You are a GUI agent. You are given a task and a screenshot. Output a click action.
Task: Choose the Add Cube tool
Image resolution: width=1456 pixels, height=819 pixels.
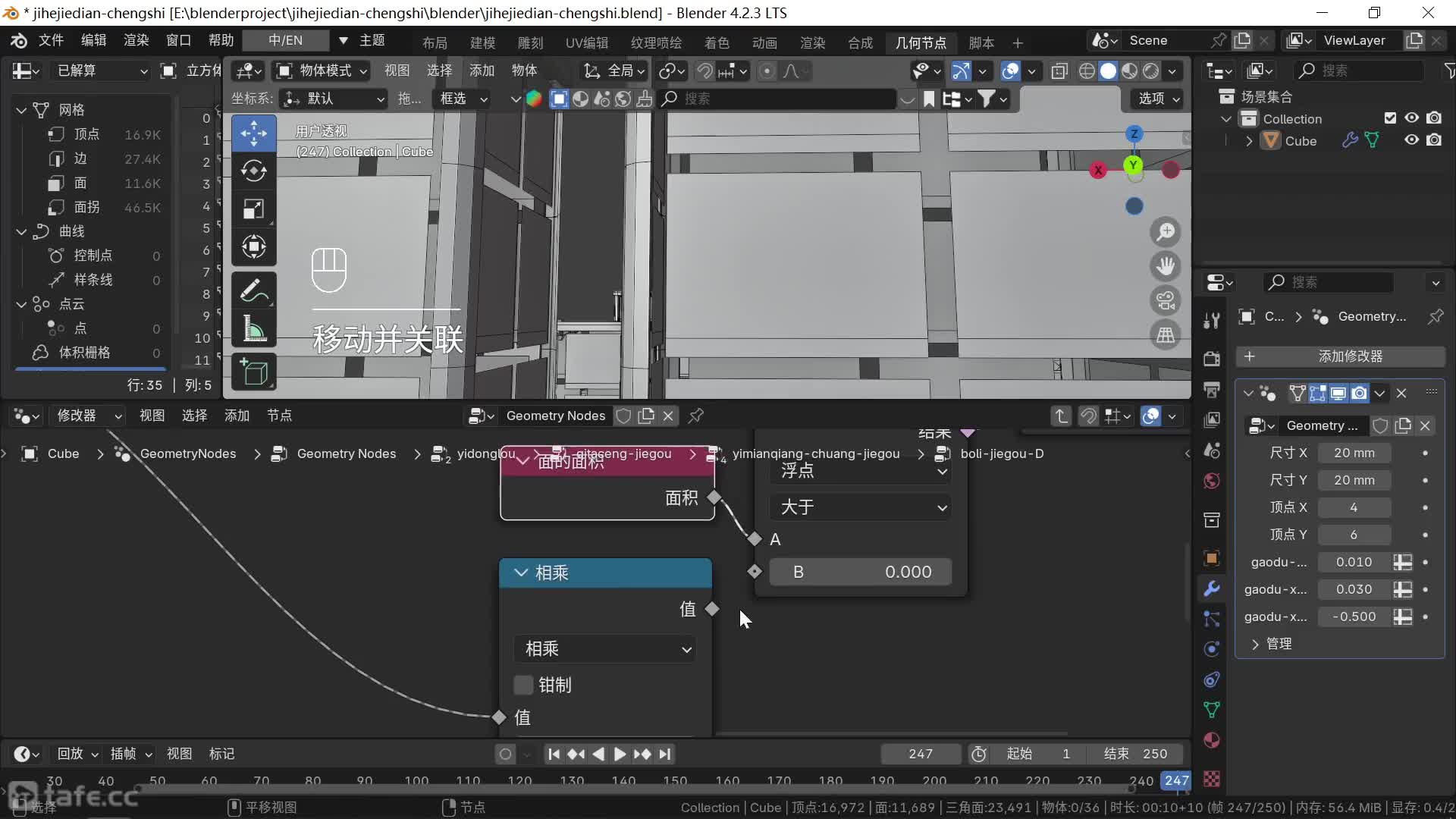253,372
